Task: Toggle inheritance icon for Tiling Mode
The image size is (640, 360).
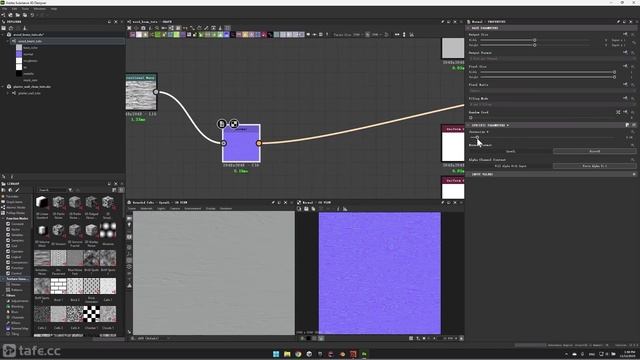Action: (x=625, y=98)
